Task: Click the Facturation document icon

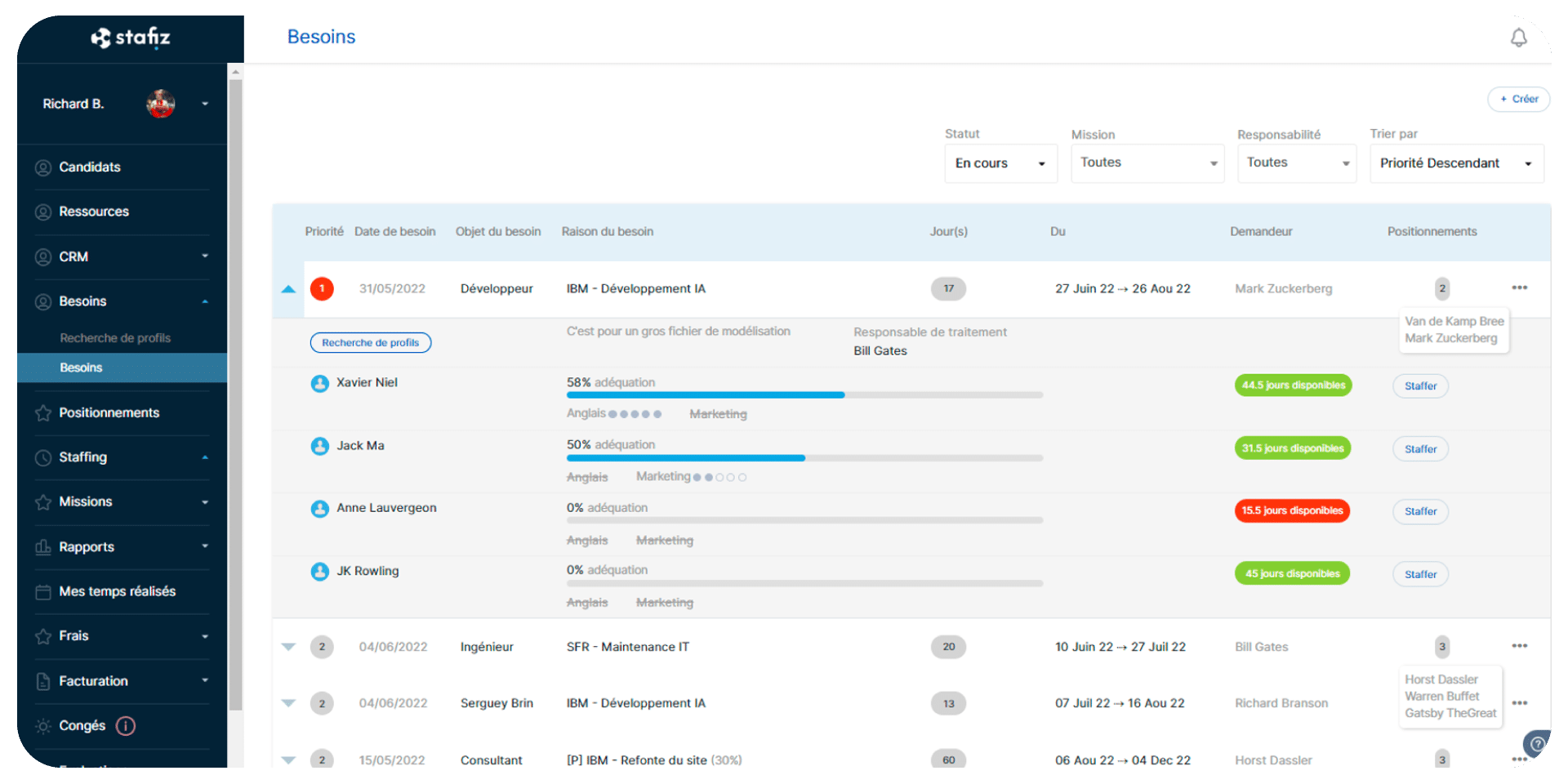Action: click(43, 681)
